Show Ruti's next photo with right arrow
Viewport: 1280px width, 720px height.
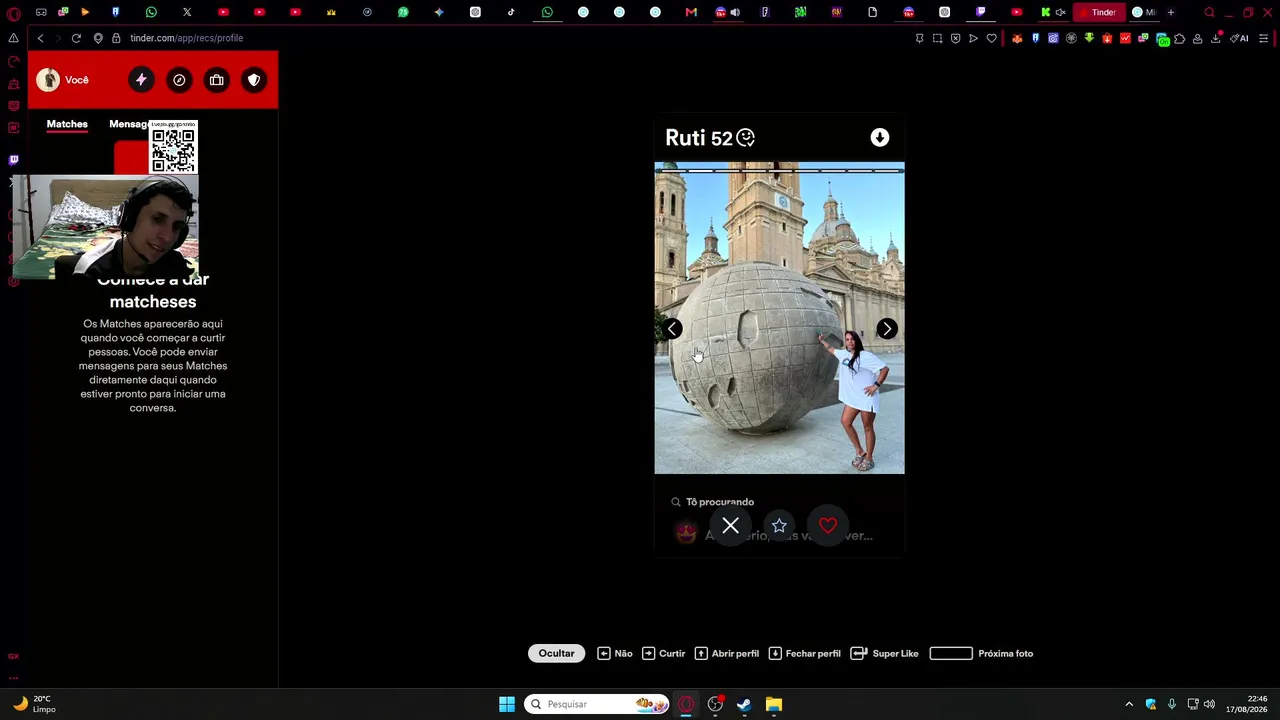[x=887, y=329]
